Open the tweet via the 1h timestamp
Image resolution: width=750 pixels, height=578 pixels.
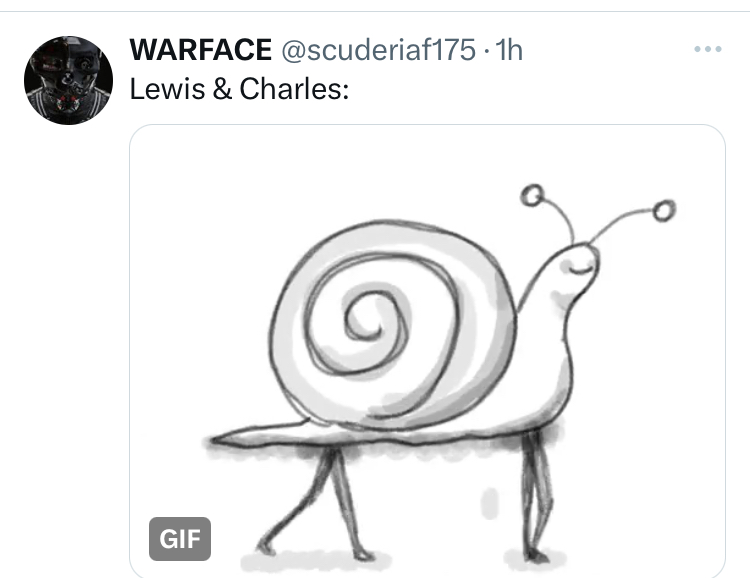click(x=509, y=49)
